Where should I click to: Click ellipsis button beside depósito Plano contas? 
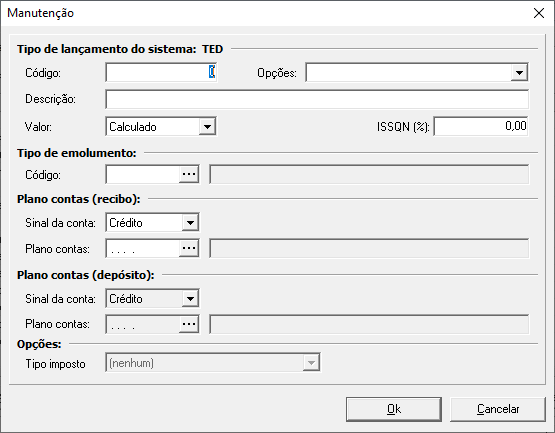coord(189,324)
